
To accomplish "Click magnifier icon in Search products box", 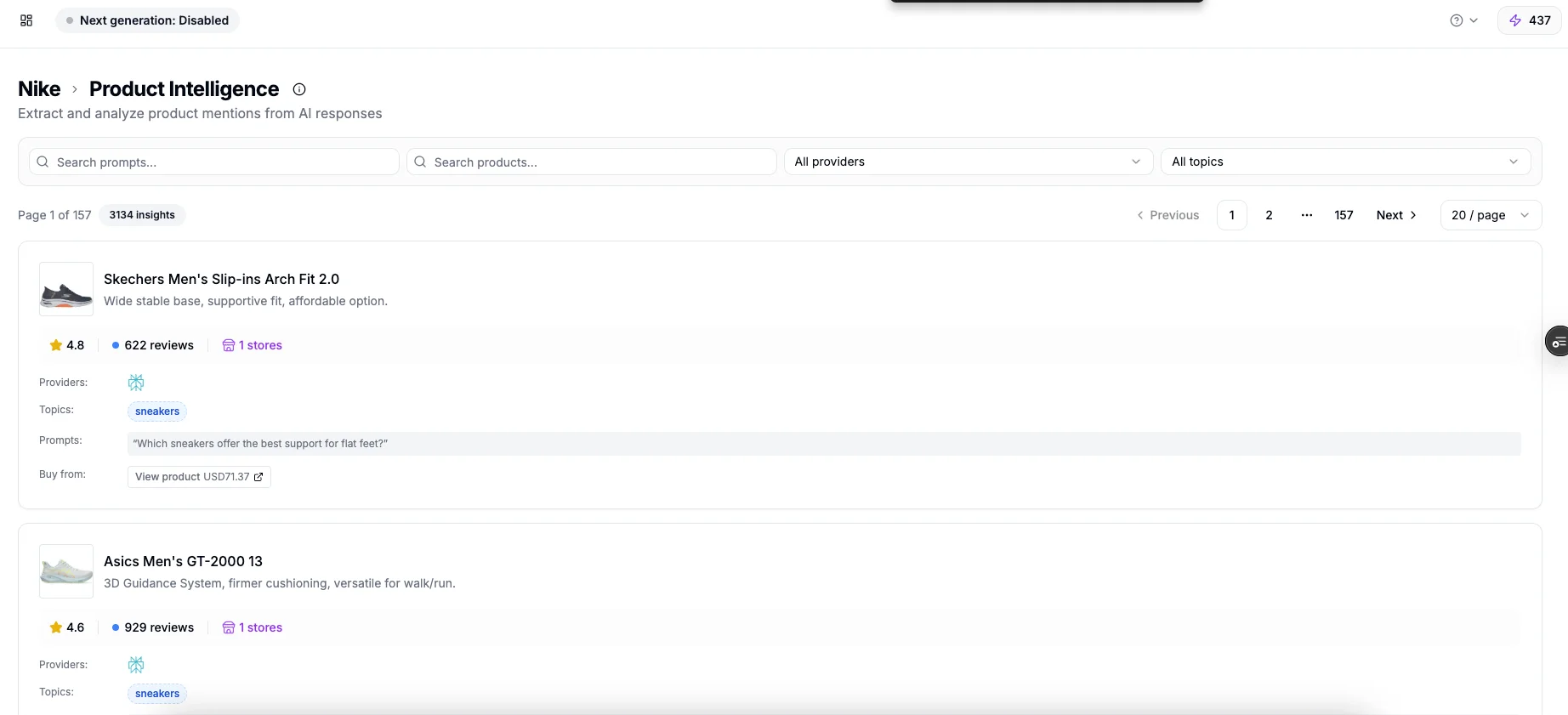I will [x=420, y=162].
